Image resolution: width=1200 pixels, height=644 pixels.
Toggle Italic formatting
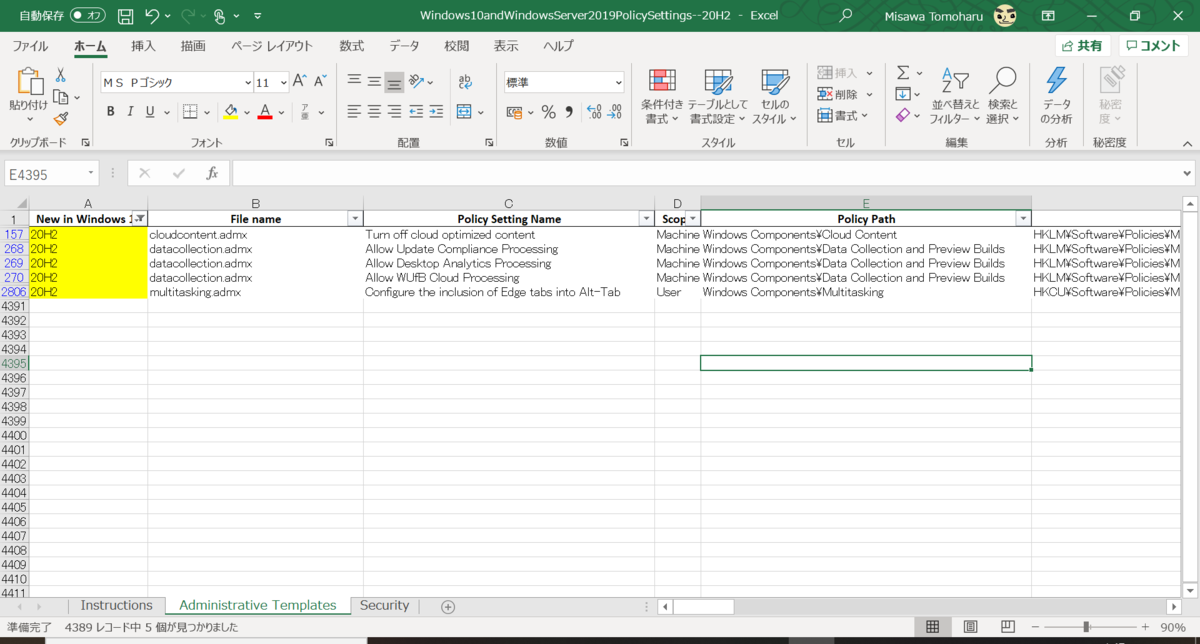click(x=131, y=112)
